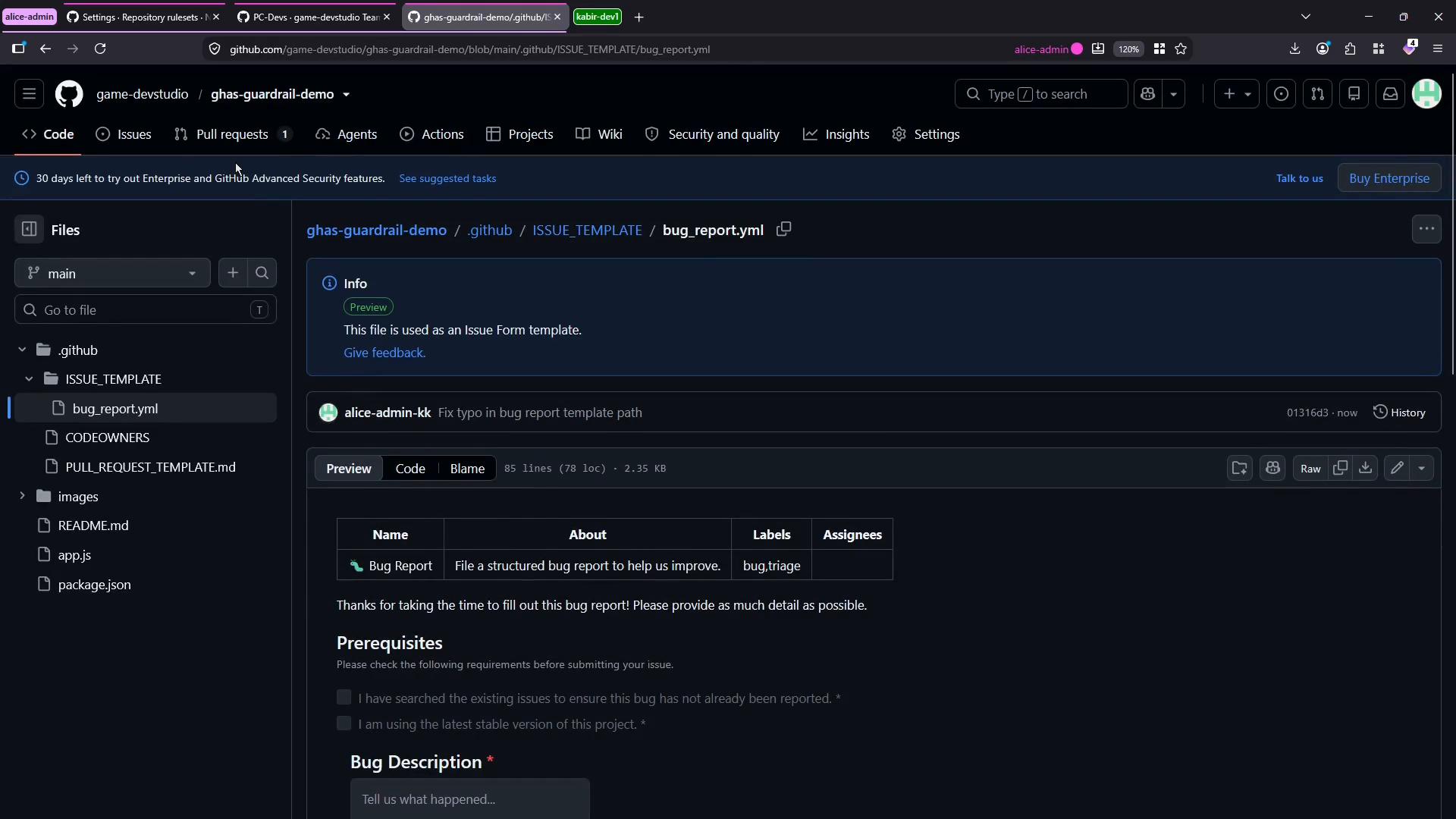Switch to the Code view tab
Image resolution: width=1456 pixels, height=819 pixels.
410,469
